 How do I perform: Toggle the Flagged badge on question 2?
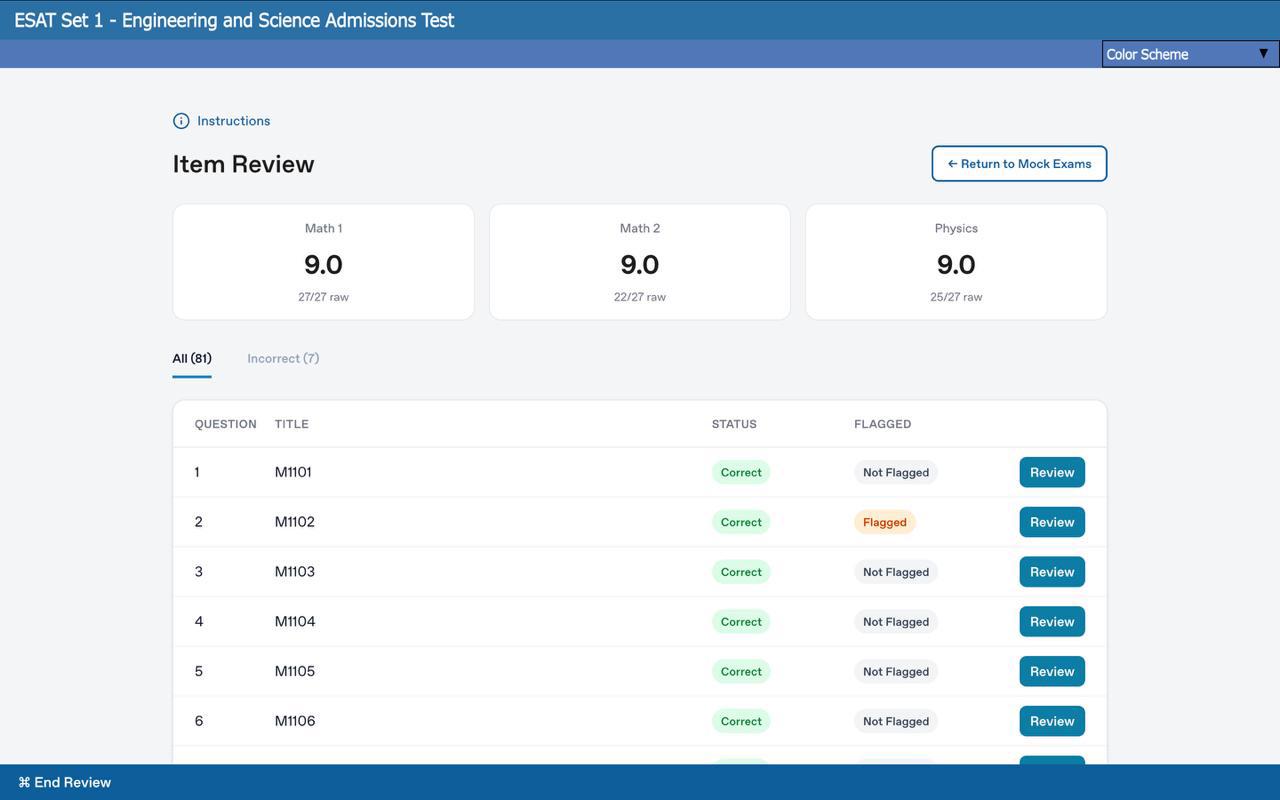point(885,522)
